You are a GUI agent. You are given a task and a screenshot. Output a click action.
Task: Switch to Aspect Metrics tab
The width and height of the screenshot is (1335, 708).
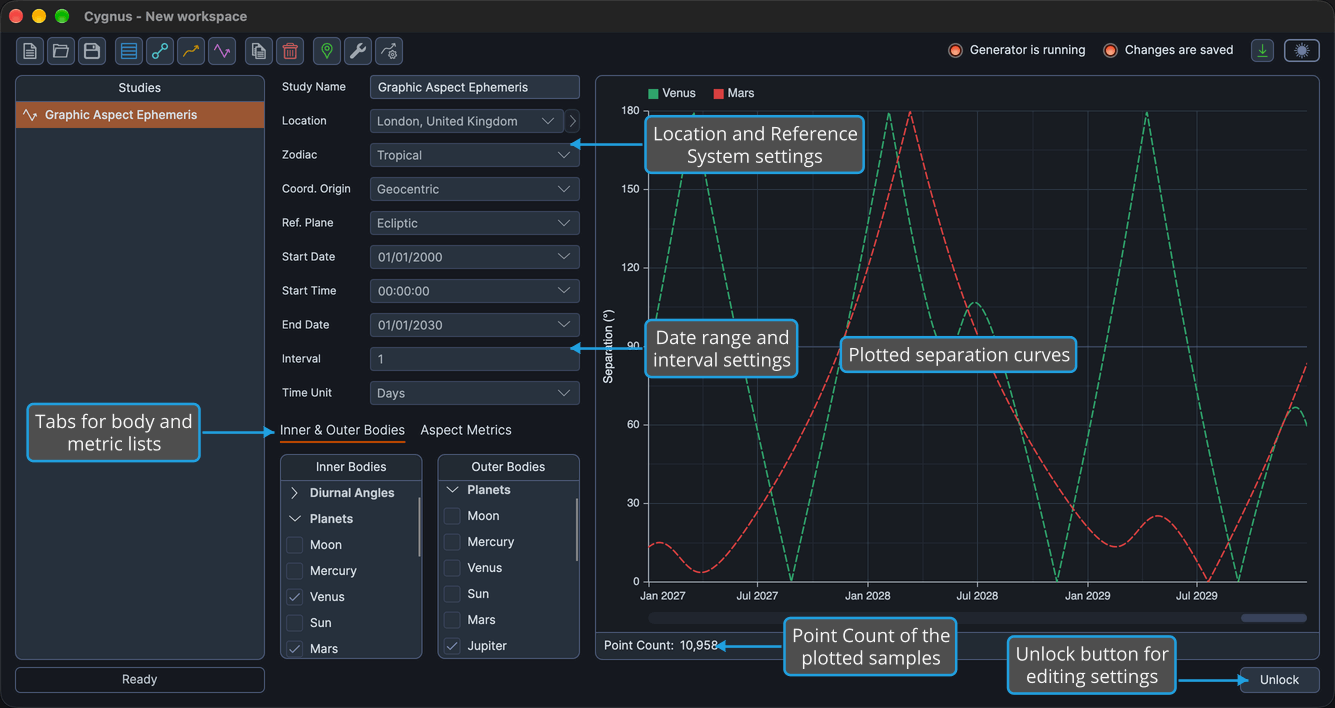[466, 430]
